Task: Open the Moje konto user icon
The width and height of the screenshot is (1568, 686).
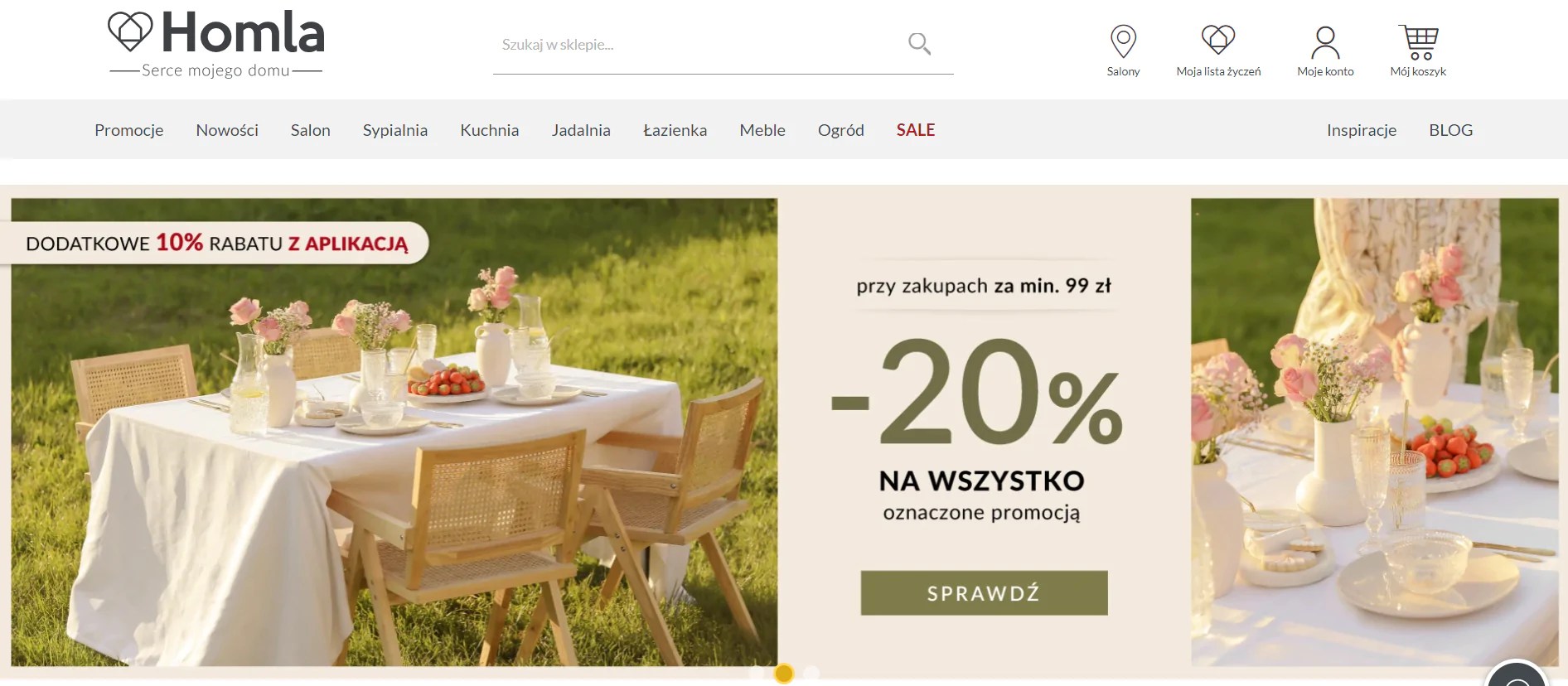Action: (1325, 42)
